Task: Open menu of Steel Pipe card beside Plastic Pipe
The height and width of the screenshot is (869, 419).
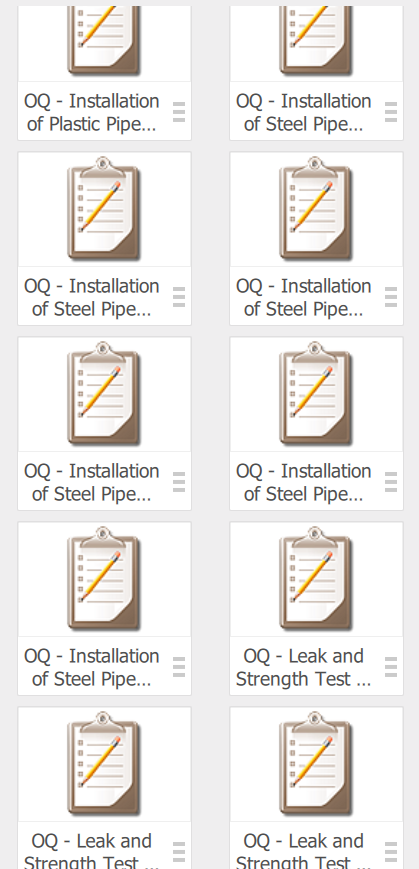Action: pyautogui.click(x=391, y=112)
